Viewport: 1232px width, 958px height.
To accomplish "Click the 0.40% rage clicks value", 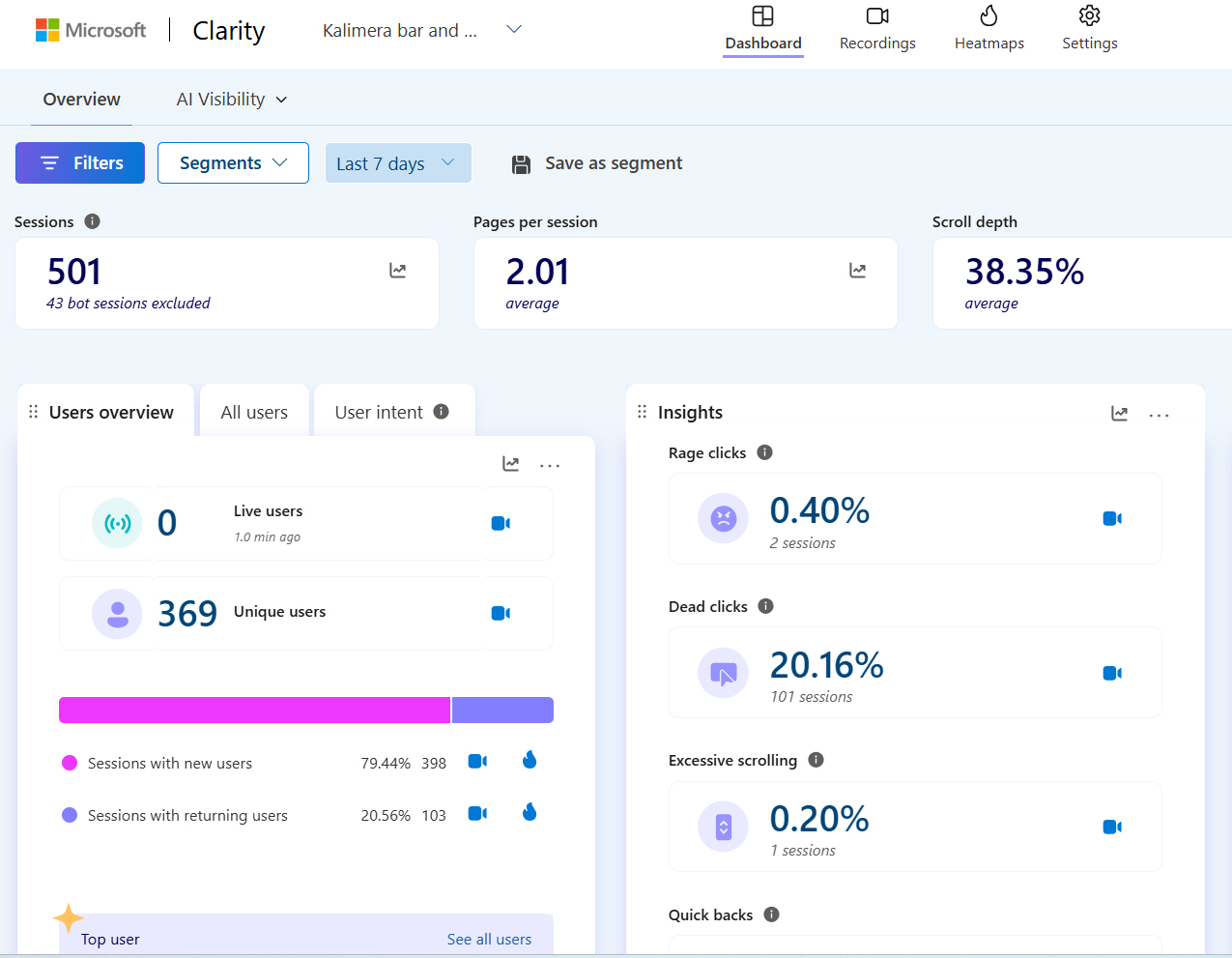I will [819, 510].
